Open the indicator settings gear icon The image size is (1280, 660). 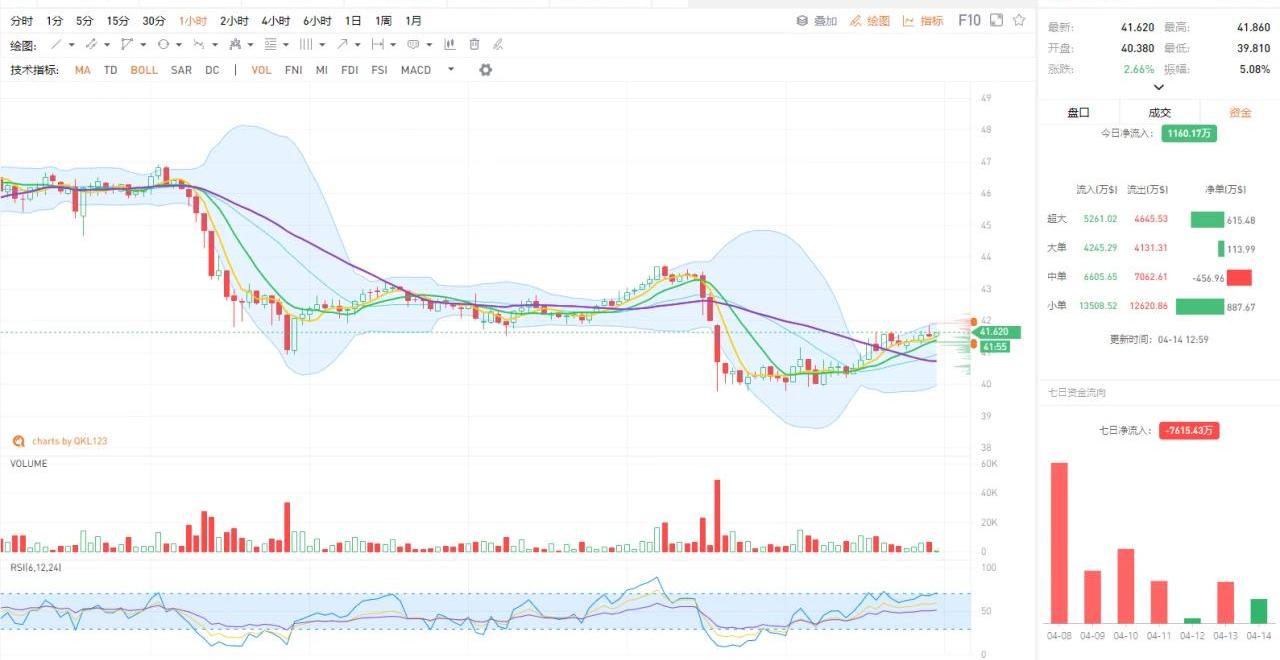[486, 70]
